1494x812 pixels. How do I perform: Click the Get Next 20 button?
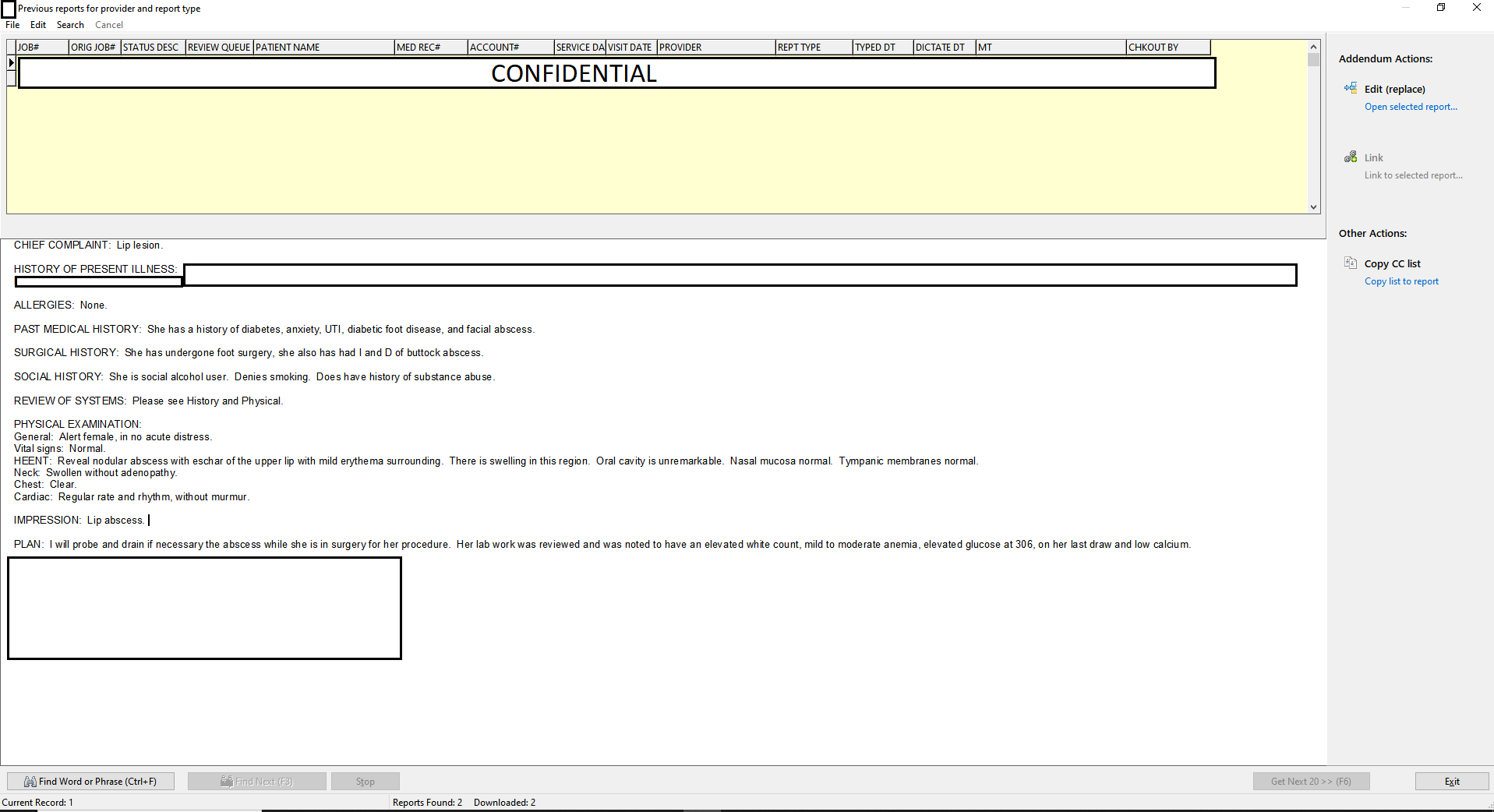[1312, 782]
